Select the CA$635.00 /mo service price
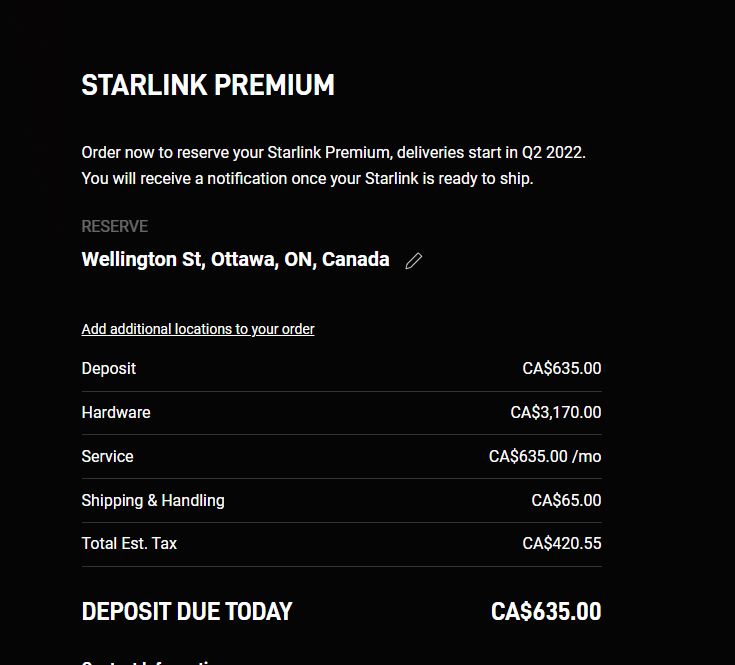This screenshot has height=665, width=735. [544, 456]
